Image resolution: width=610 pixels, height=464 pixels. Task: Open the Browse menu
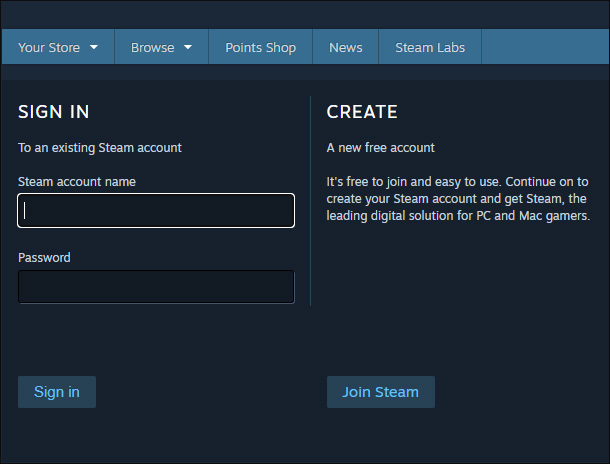161,47
